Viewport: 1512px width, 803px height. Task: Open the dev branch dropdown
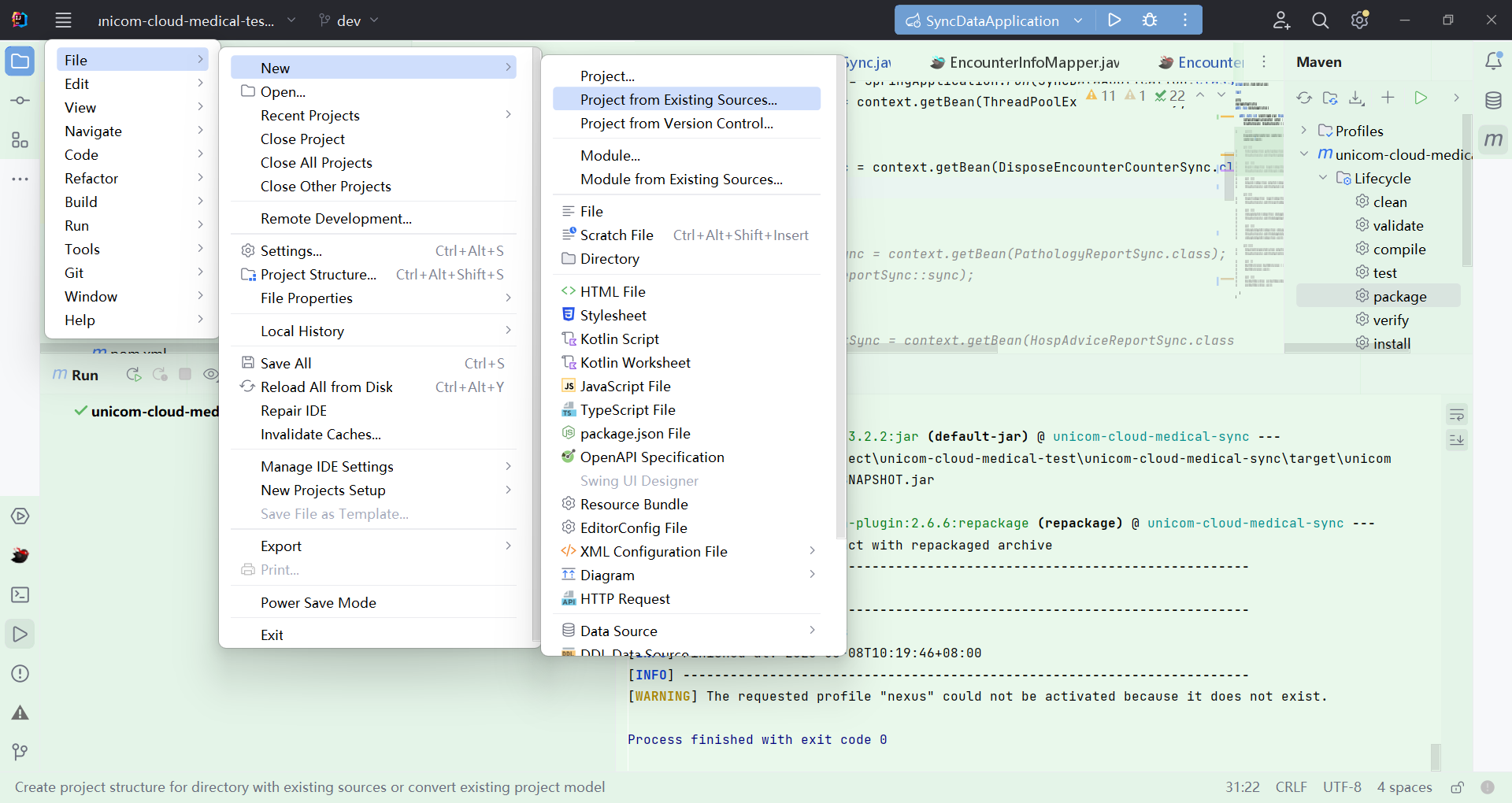[349, 20]
